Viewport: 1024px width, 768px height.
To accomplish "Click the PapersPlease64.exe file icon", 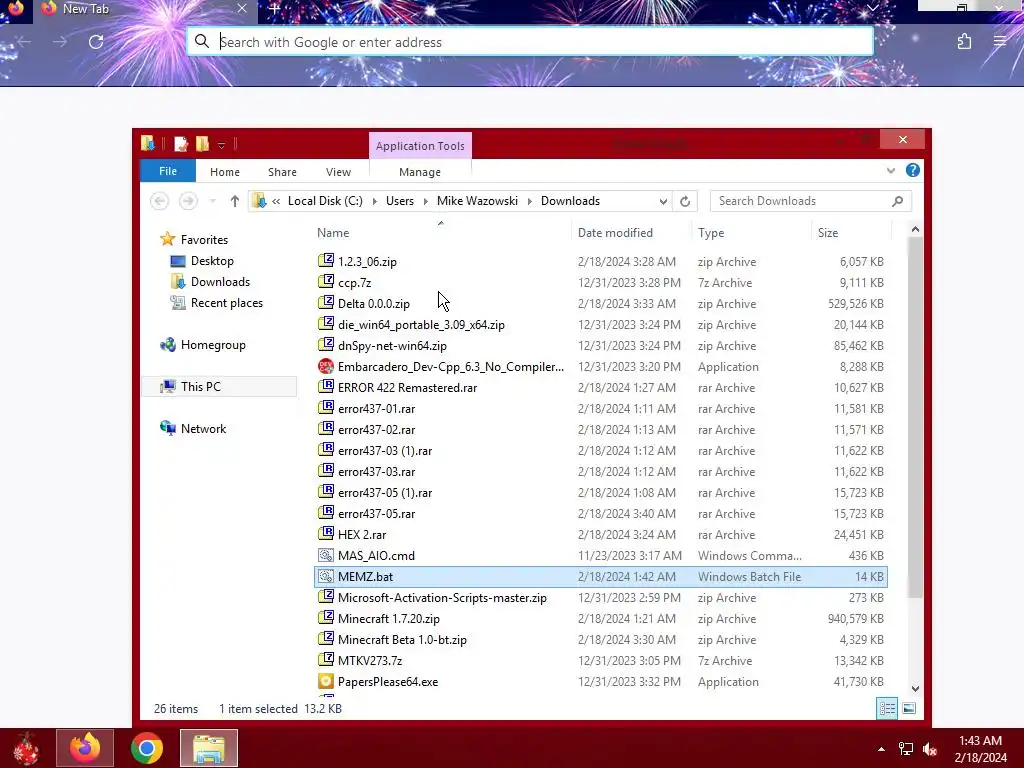I will click(325, 681).
